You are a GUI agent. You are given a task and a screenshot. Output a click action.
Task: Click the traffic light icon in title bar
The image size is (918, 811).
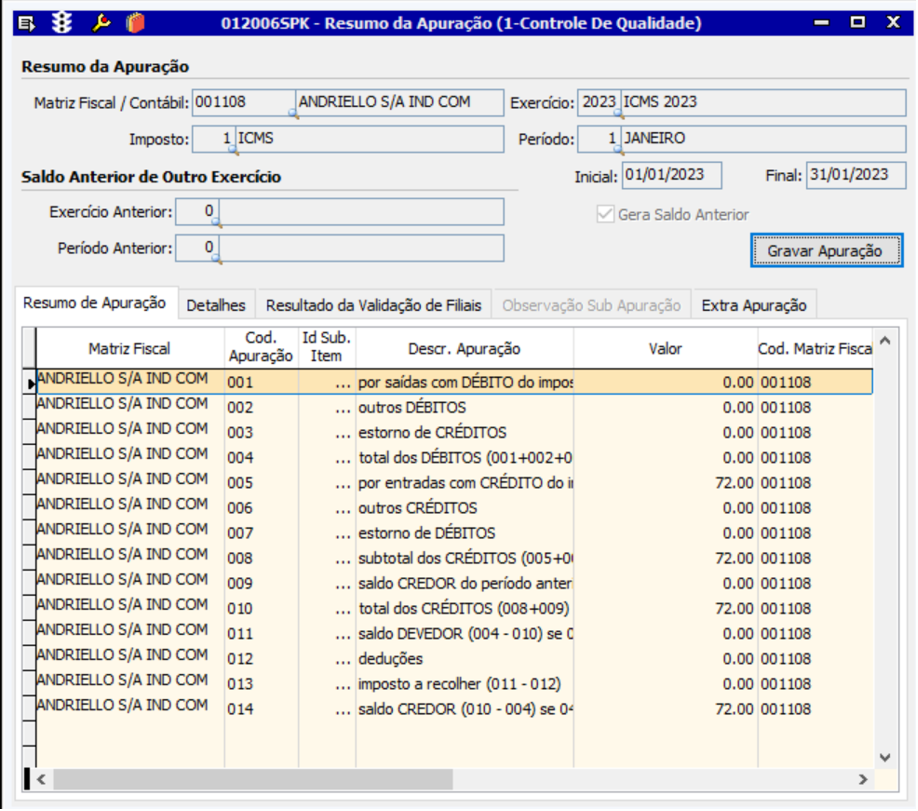[62, 23]
